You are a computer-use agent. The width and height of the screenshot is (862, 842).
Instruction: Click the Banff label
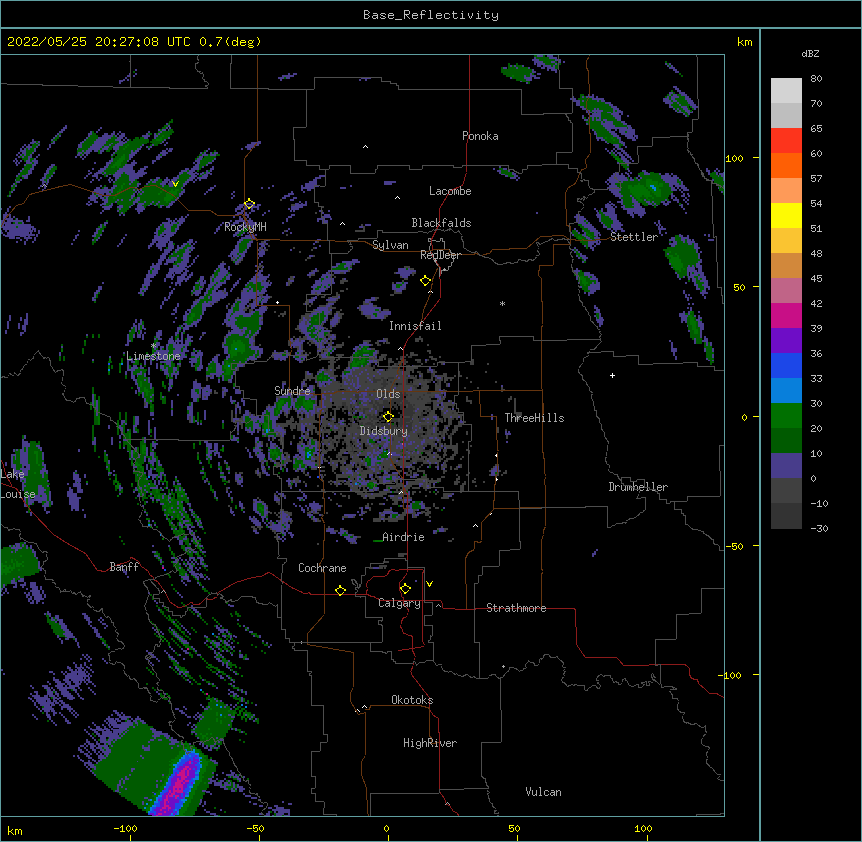124,567
